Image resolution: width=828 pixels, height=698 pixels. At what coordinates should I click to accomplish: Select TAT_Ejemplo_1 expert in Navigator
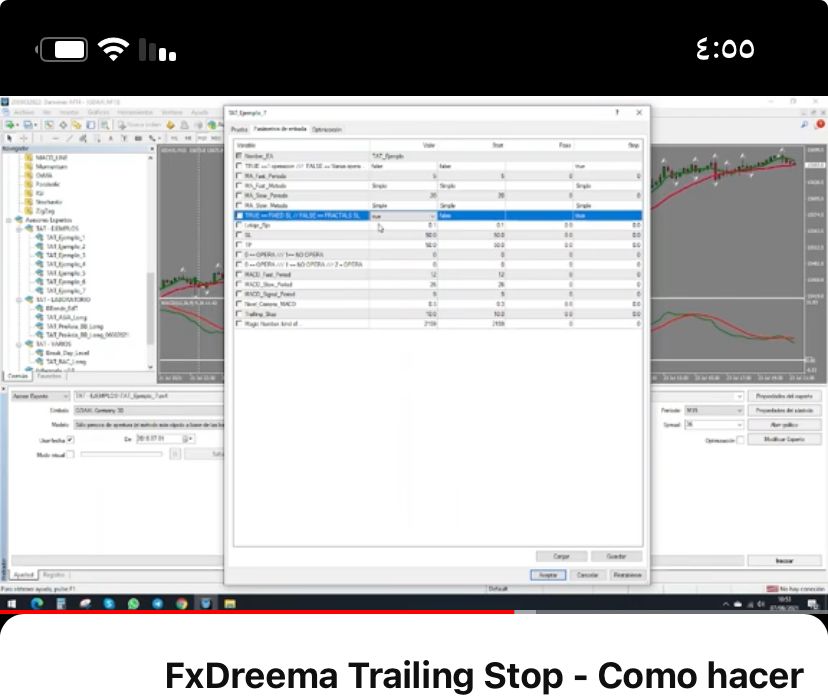[x=65, y=238]
